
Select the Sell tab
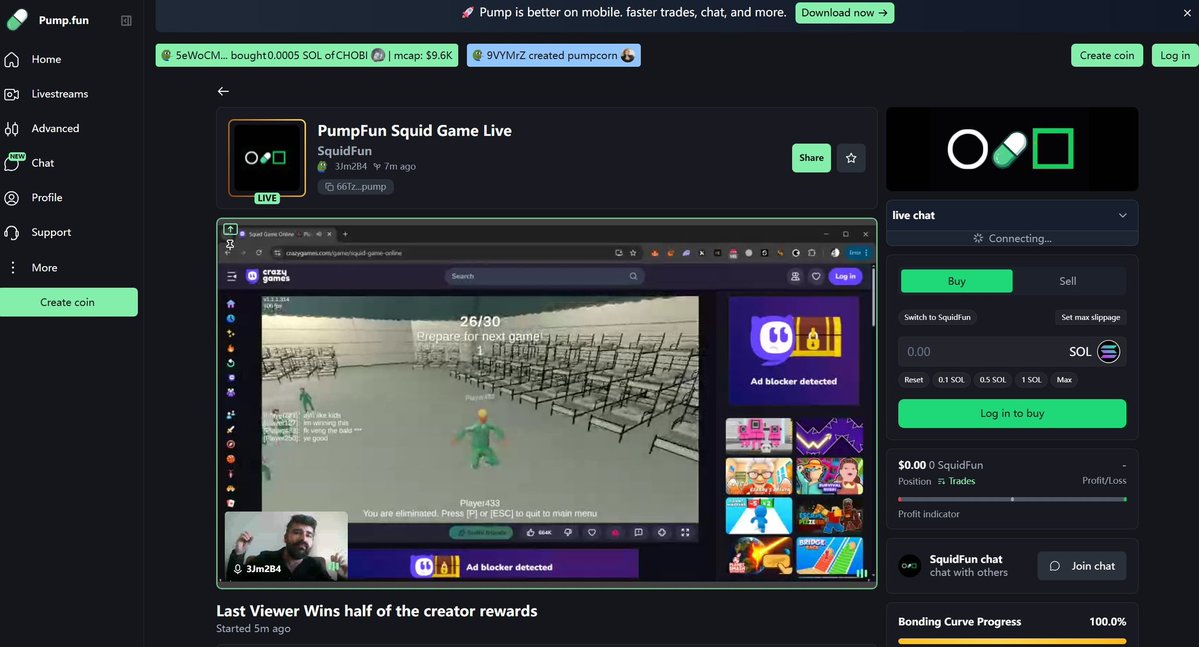pos(1068,281)
